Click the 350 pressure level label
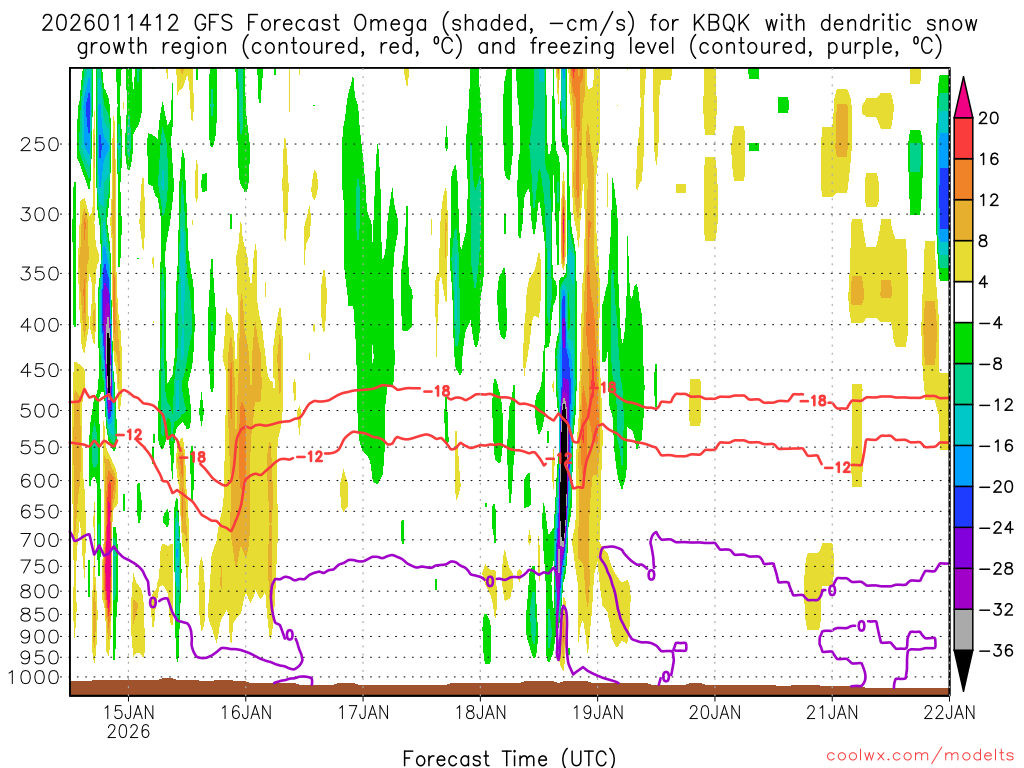Screen dimensions: 1024x768 coord(40,274)
